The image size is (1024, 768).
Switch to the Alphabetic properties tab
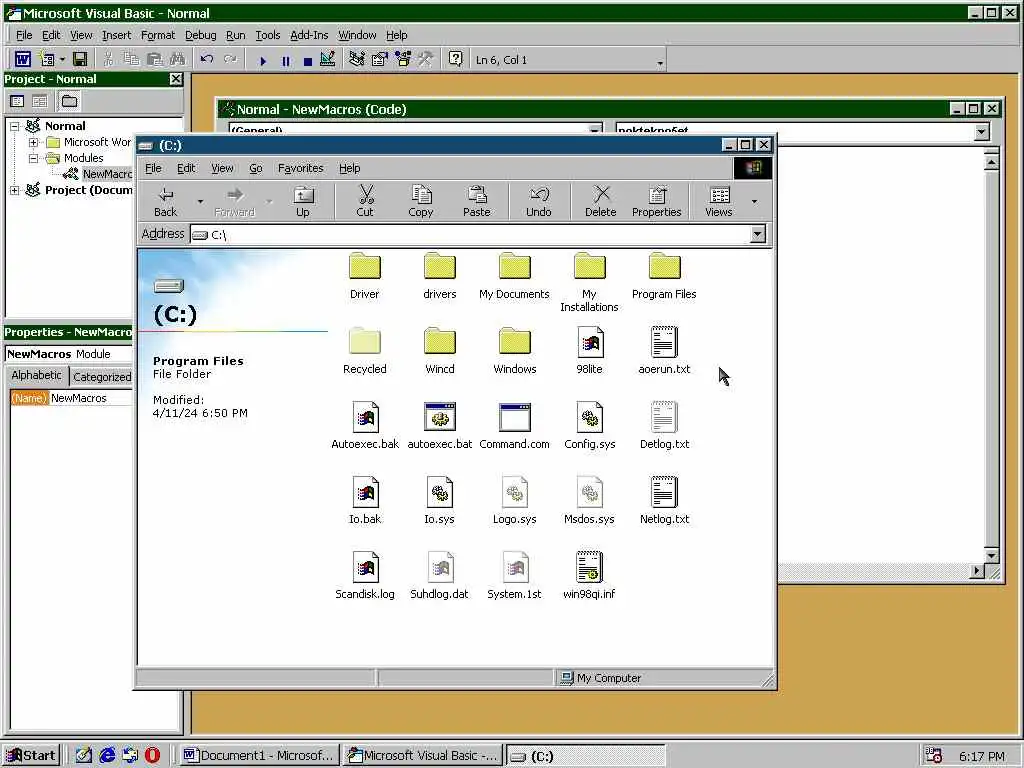[37, 376]
